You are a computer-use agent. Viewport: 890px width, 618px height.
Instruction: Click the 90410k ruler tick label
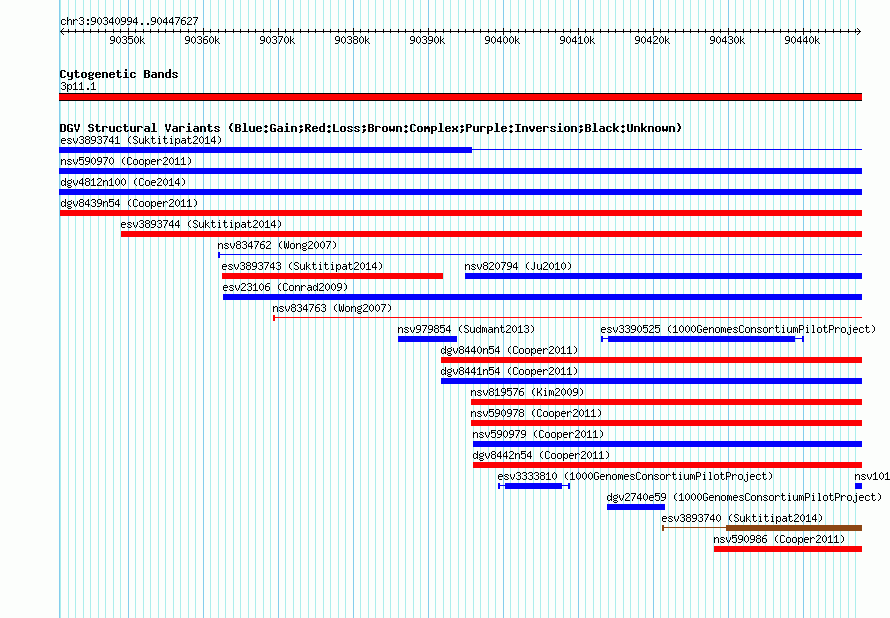coord(577,40)
